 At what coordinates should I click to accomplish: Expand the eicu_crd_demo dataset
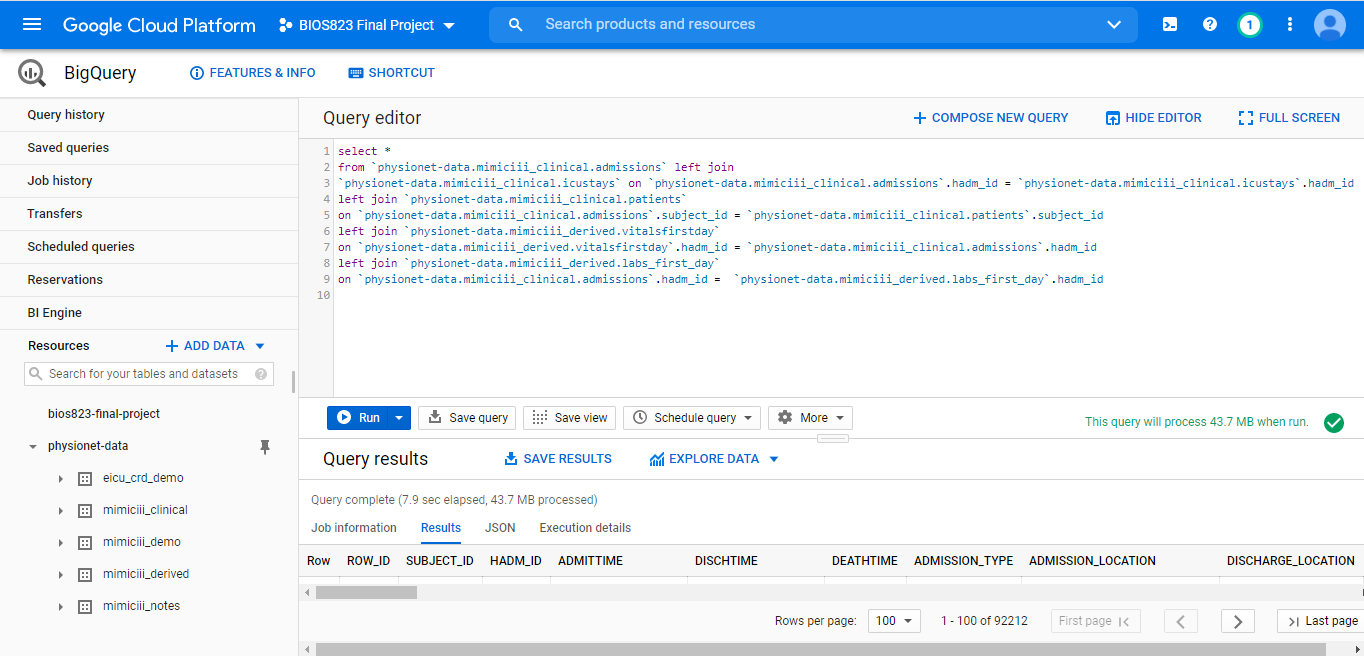(61, 478)
